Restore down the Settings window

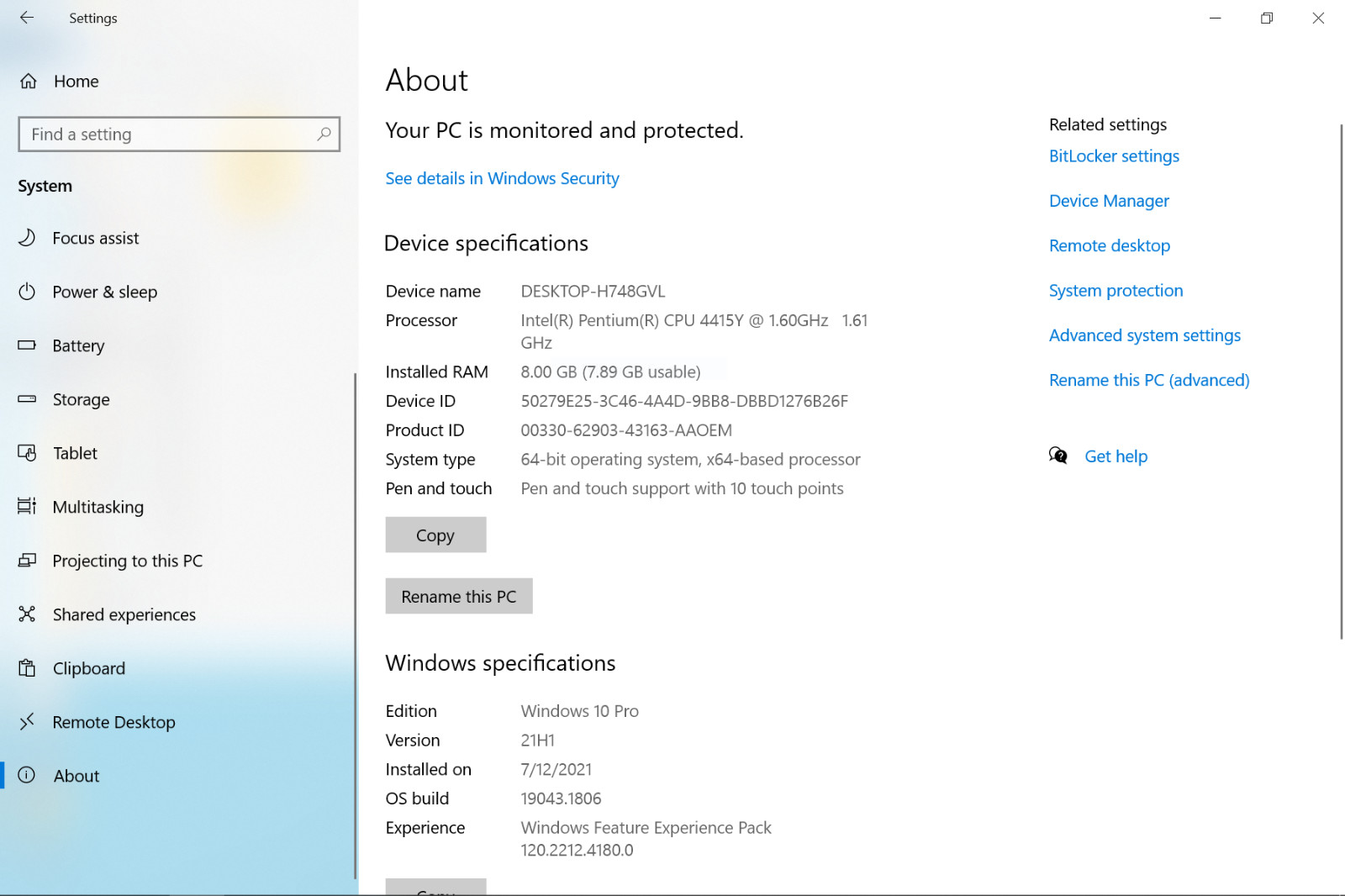[1267, 18]
